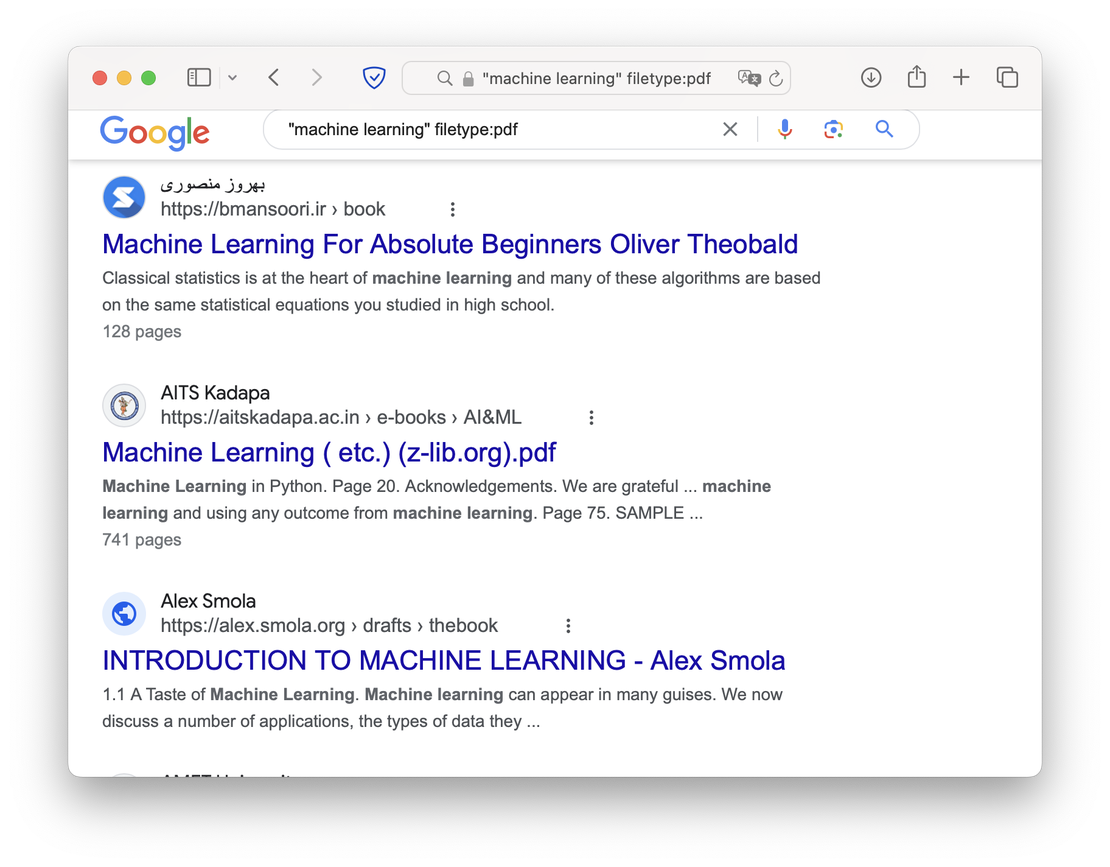This screenshot has height=867, width=1110.
Task: Go back to the previous page
Action: (274, 77)
